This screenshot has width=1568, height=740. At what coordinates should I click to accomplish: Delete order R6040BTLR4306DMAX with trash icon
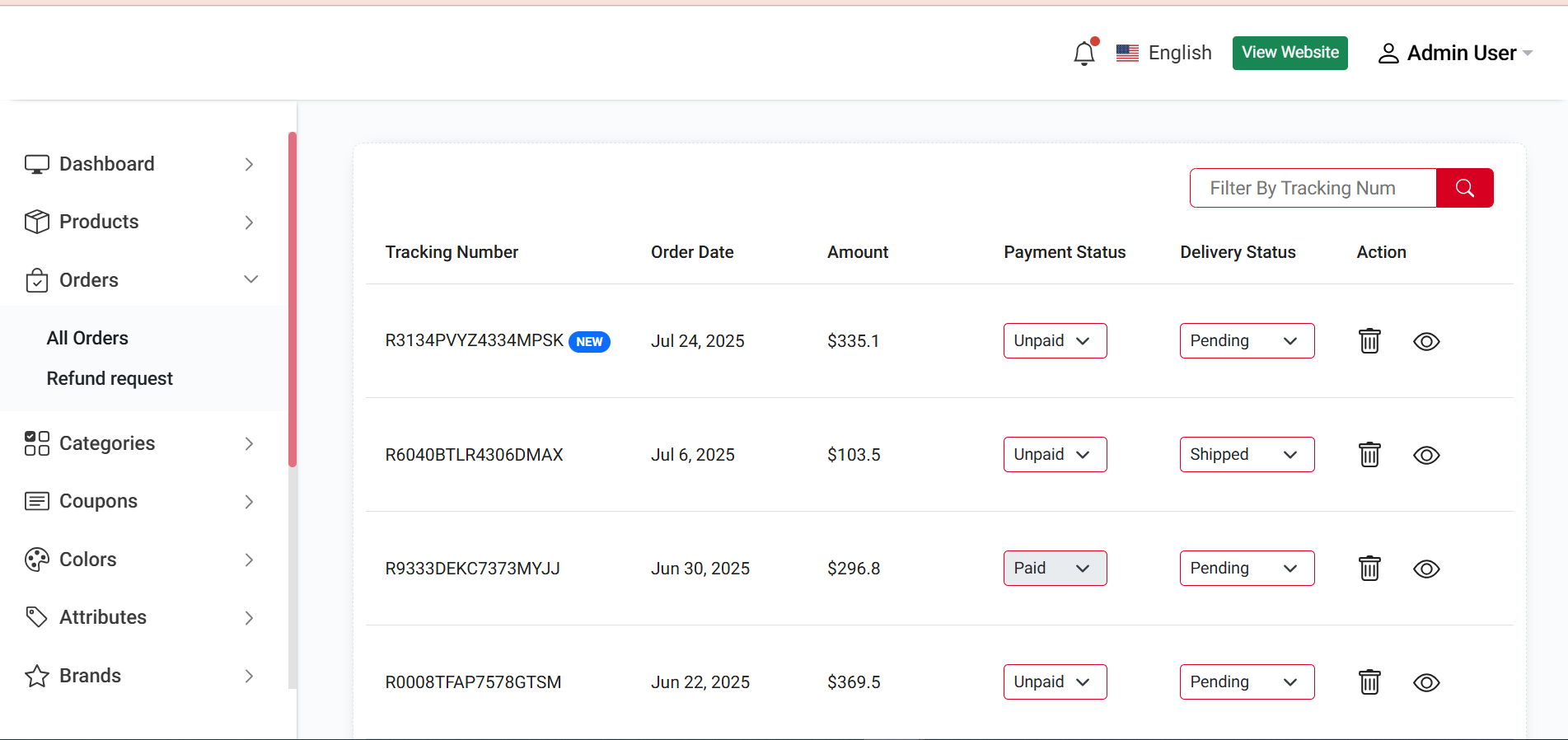point(1369,455)
